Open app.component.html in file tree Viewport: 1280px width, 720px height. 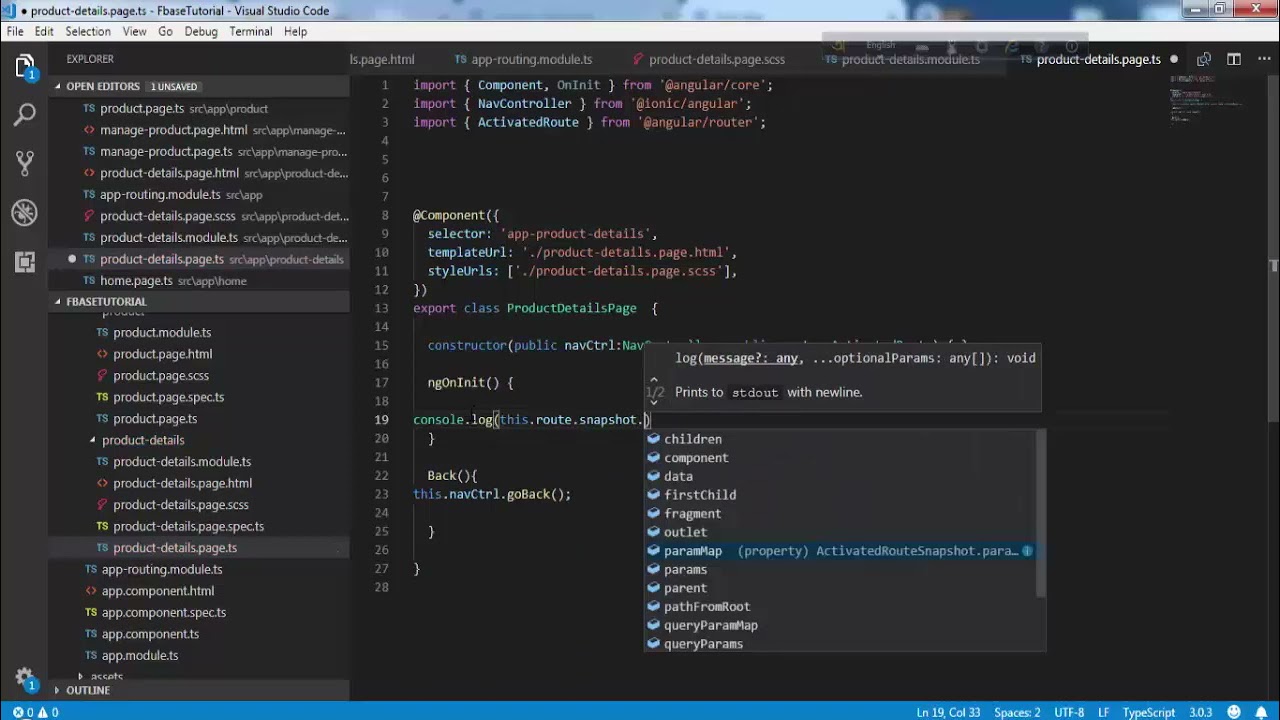(199, 591)
